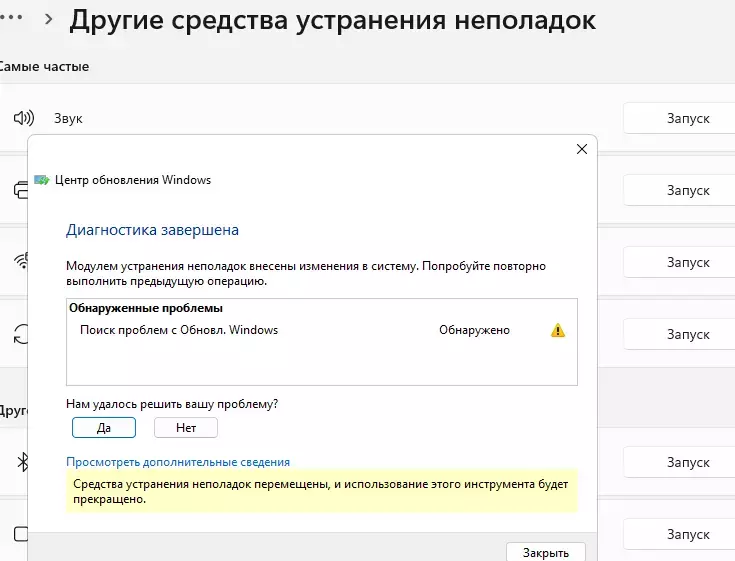Click the Windows Update sync arrows icon
The image size is (735, 561).
click(x=21, y=334)
